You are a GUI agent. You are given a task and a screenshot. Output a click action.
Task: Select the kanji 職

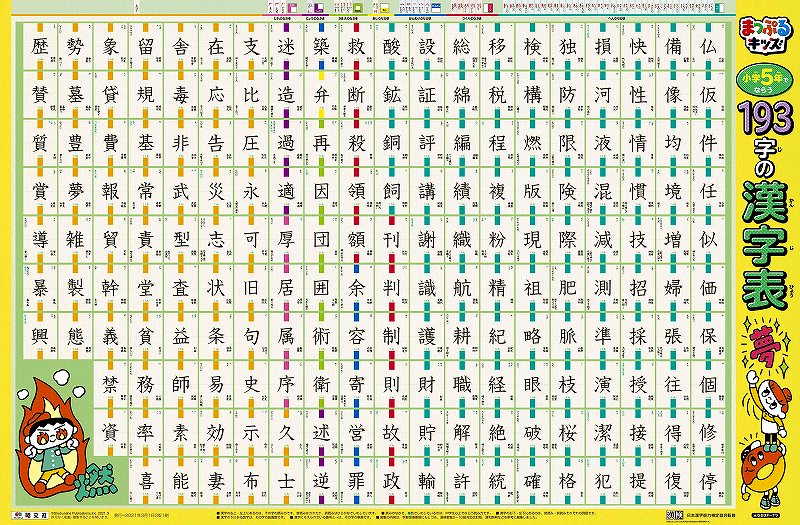click(462, 384)
